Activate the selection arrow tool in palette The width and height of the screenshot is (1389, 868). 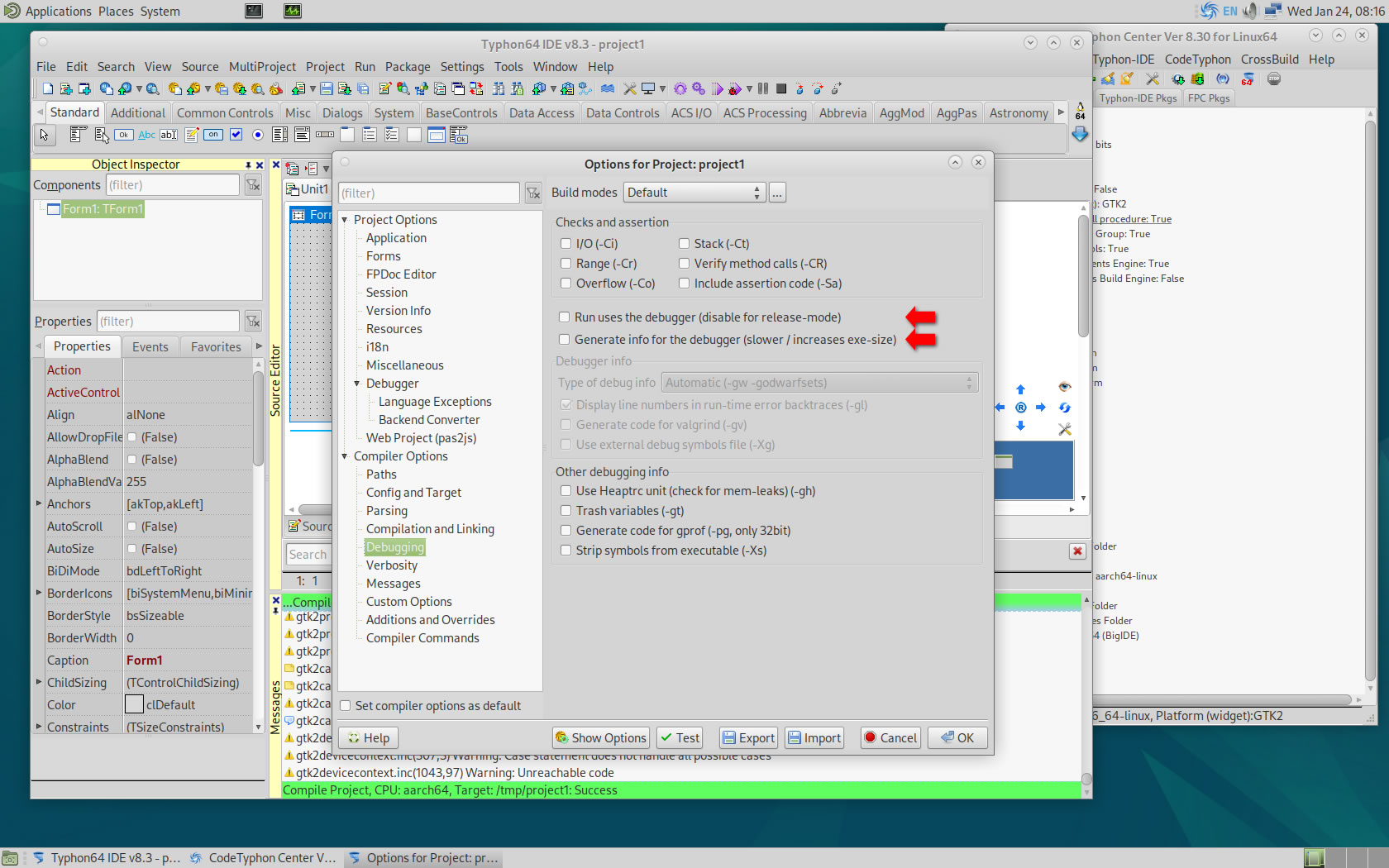[45, 135]
